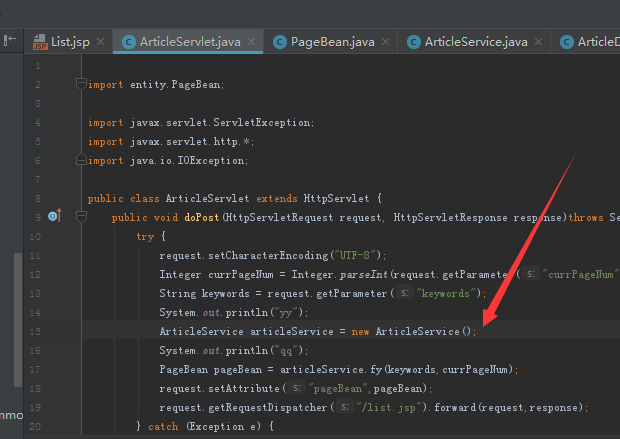
Task: Click the fold end marker at line 6
Action: click(82, 160)
